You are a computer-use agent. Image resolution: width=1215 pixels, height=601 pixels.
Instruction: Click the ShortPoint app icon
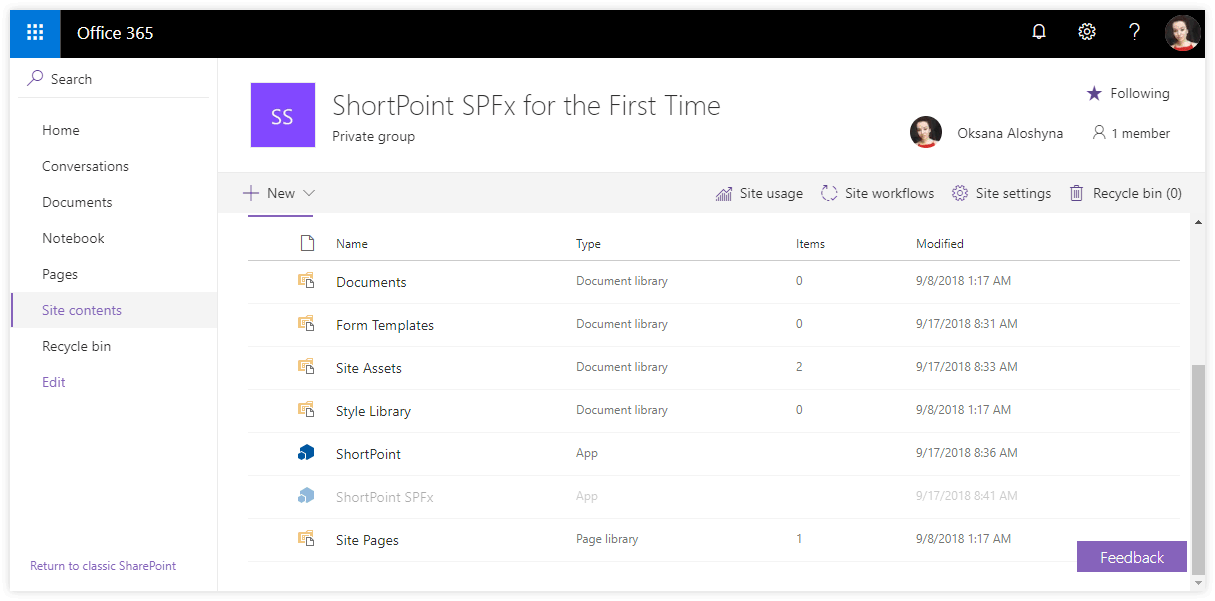pyautogui.click(x=306, y=452)
